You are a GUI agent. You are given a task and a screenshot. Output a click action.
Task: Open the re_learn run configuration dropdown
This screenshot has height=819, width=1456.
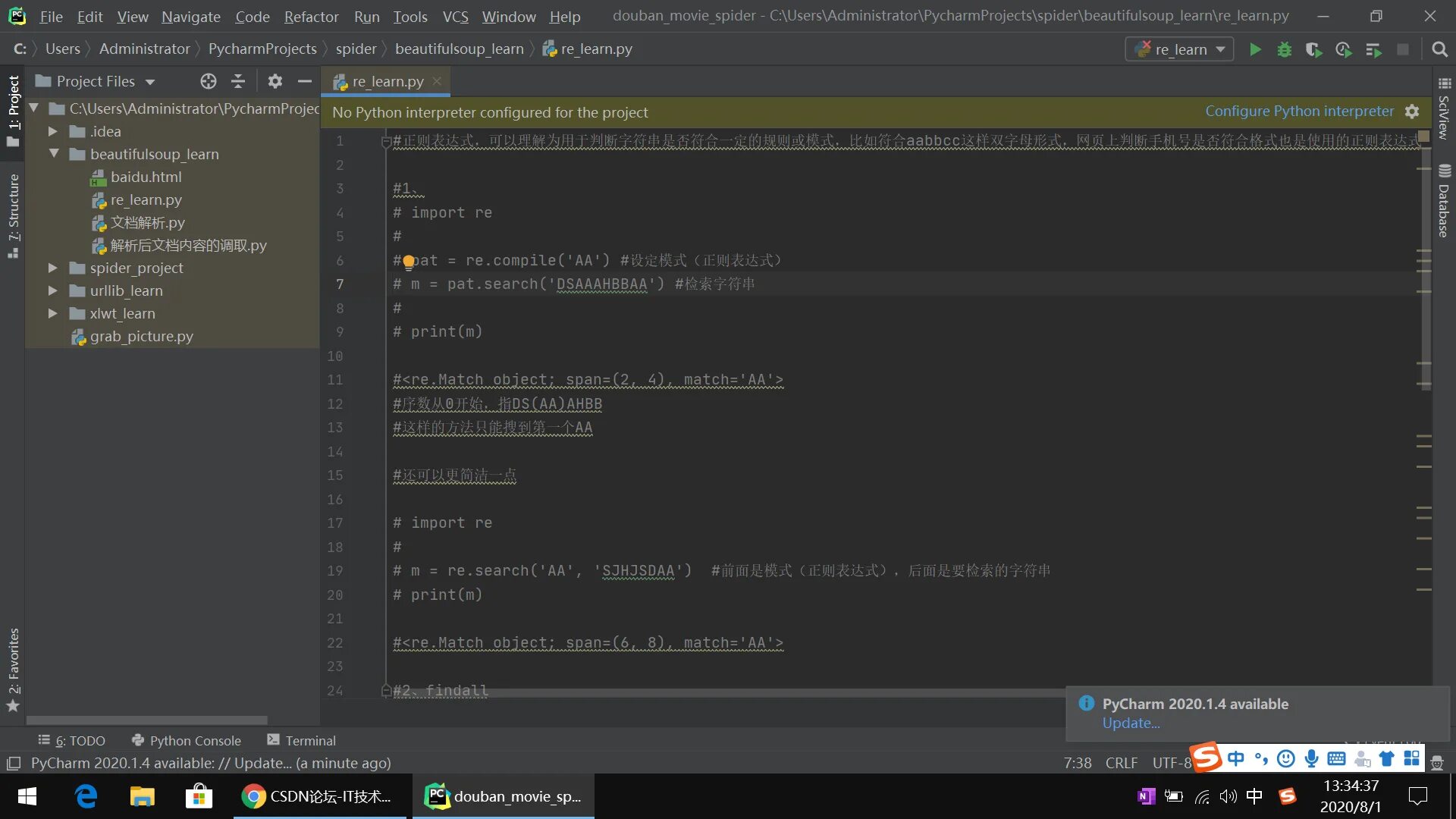1179,50
